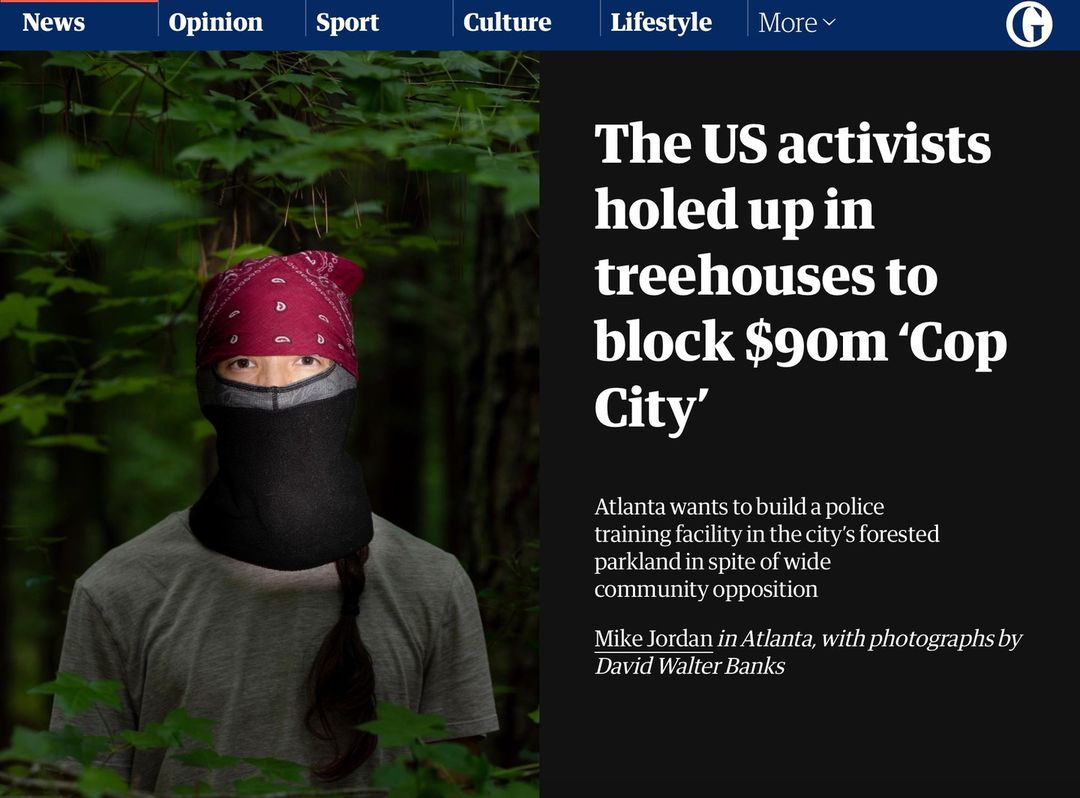Click the article standfirst about Atlanta
1080x798 pixels.
point(767,547)
